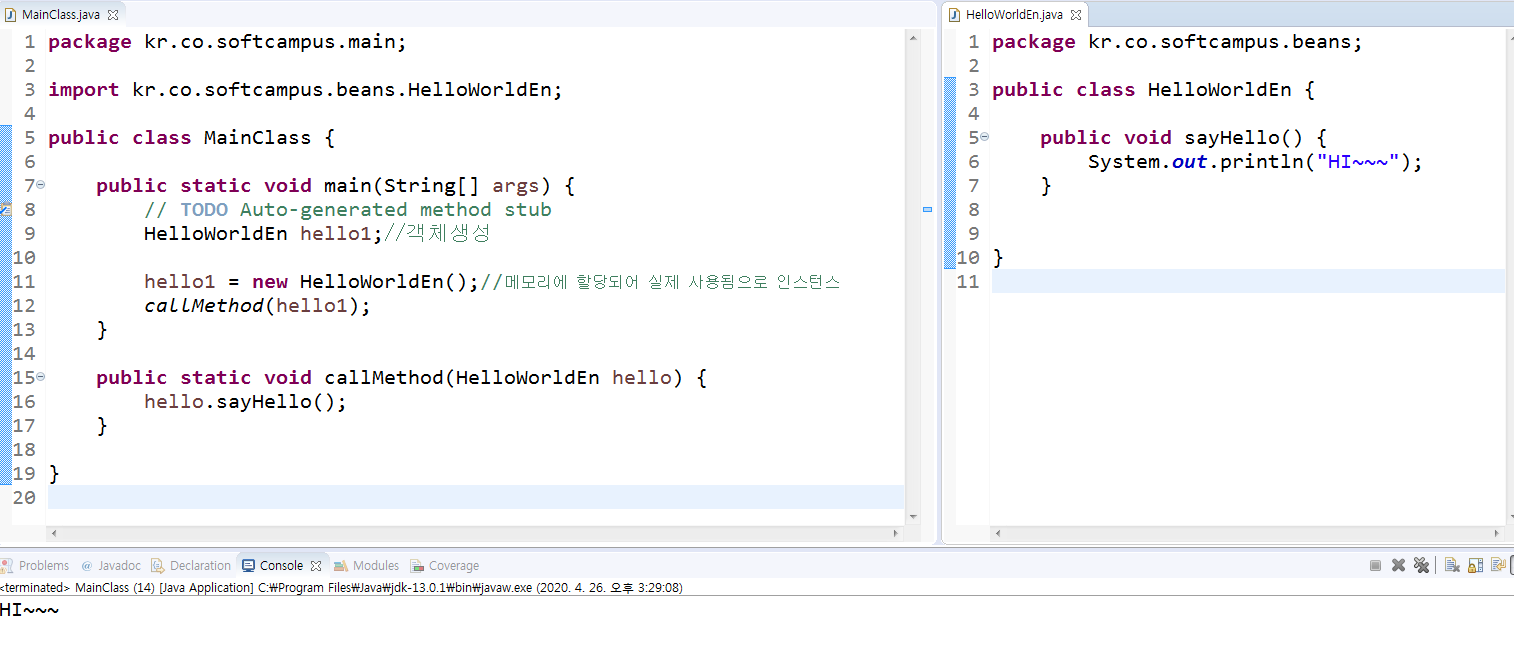This screenshot has width=1514, height=665.
Task: Click the Modules tab icon
Action: (341, 566)
